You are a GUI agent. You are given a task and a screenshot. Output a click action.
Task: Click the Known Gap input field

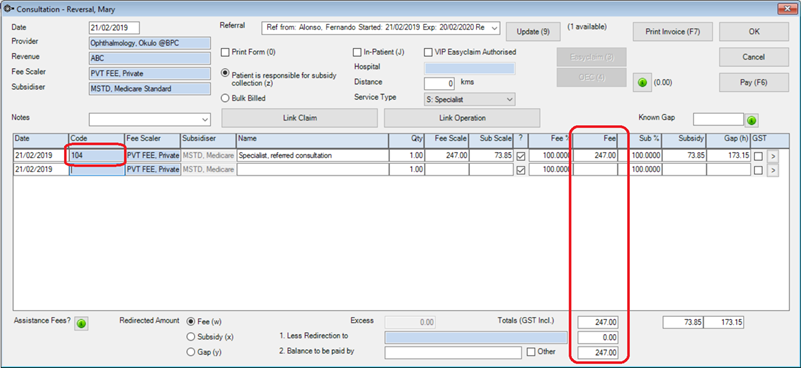click(x=718, y=119)
